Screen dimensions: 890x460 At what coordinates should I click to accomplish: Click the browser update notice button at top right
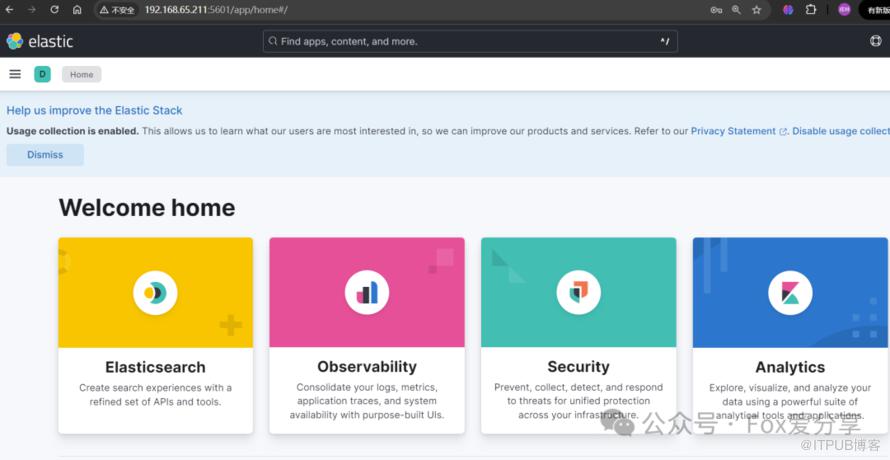[x=875, y=10]
